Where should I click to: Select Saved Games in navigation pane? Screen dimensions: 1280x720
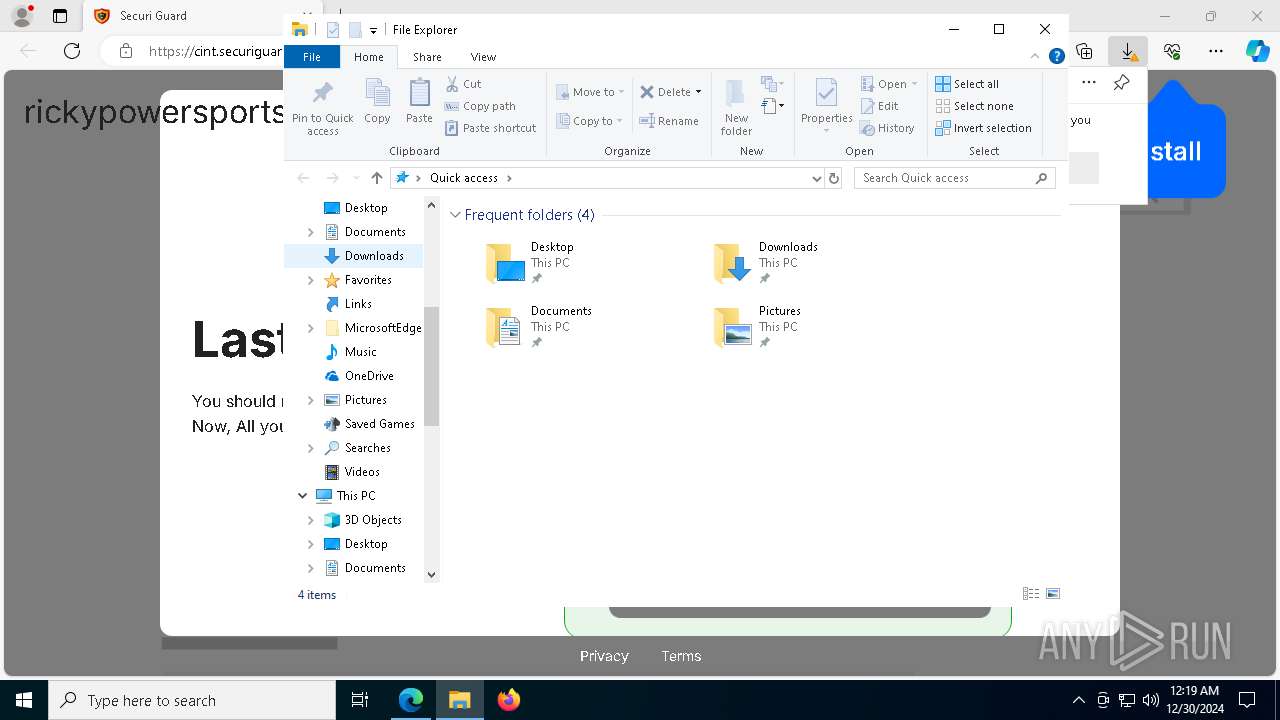pos(368,424)
